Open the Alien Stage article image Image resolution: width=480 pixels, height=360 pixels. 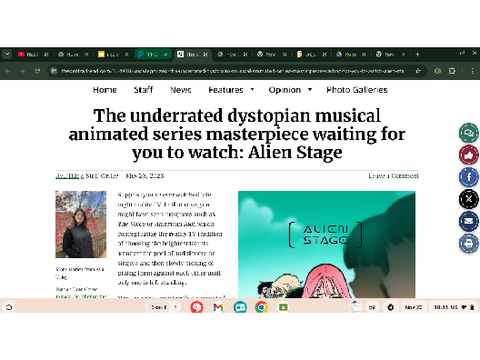click(326, 244)
